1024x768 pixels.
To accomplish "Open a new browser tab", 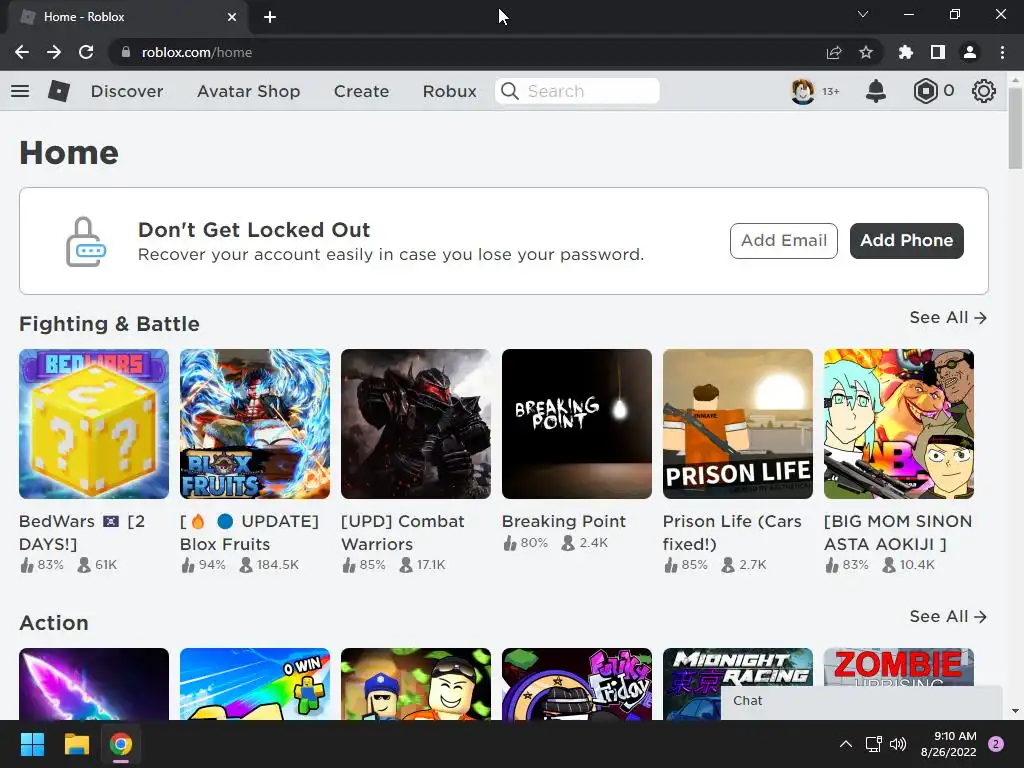I will pyautogui.click(x=270, y=17).
